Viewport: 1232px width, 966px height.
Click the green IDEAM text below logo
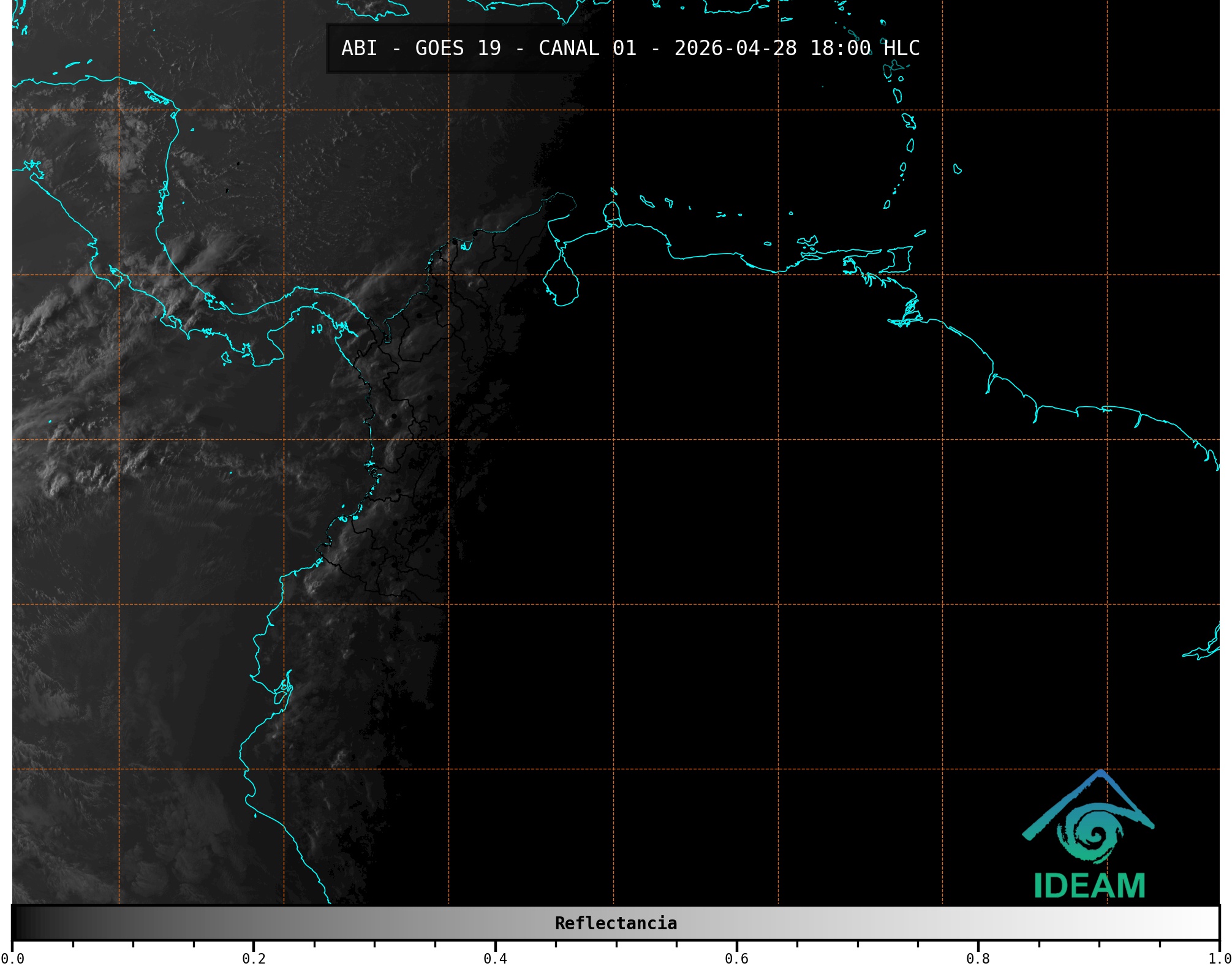tap(1089, 886)
